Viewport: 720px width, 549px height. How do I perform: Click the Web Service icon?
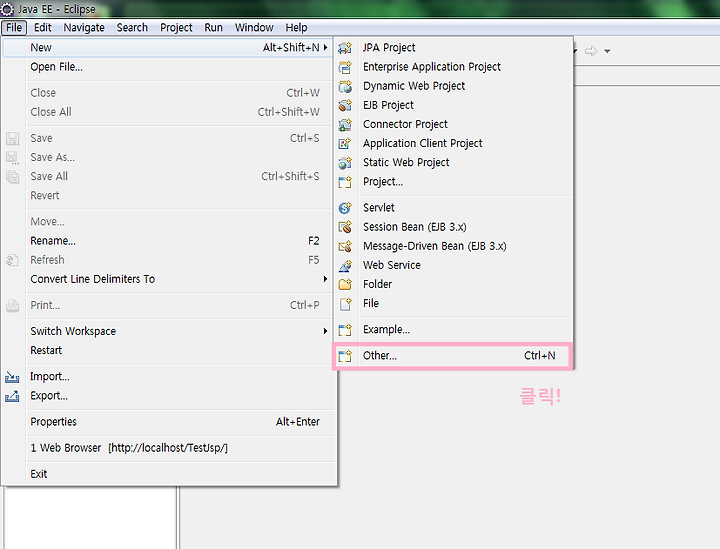tap(345, 265)
